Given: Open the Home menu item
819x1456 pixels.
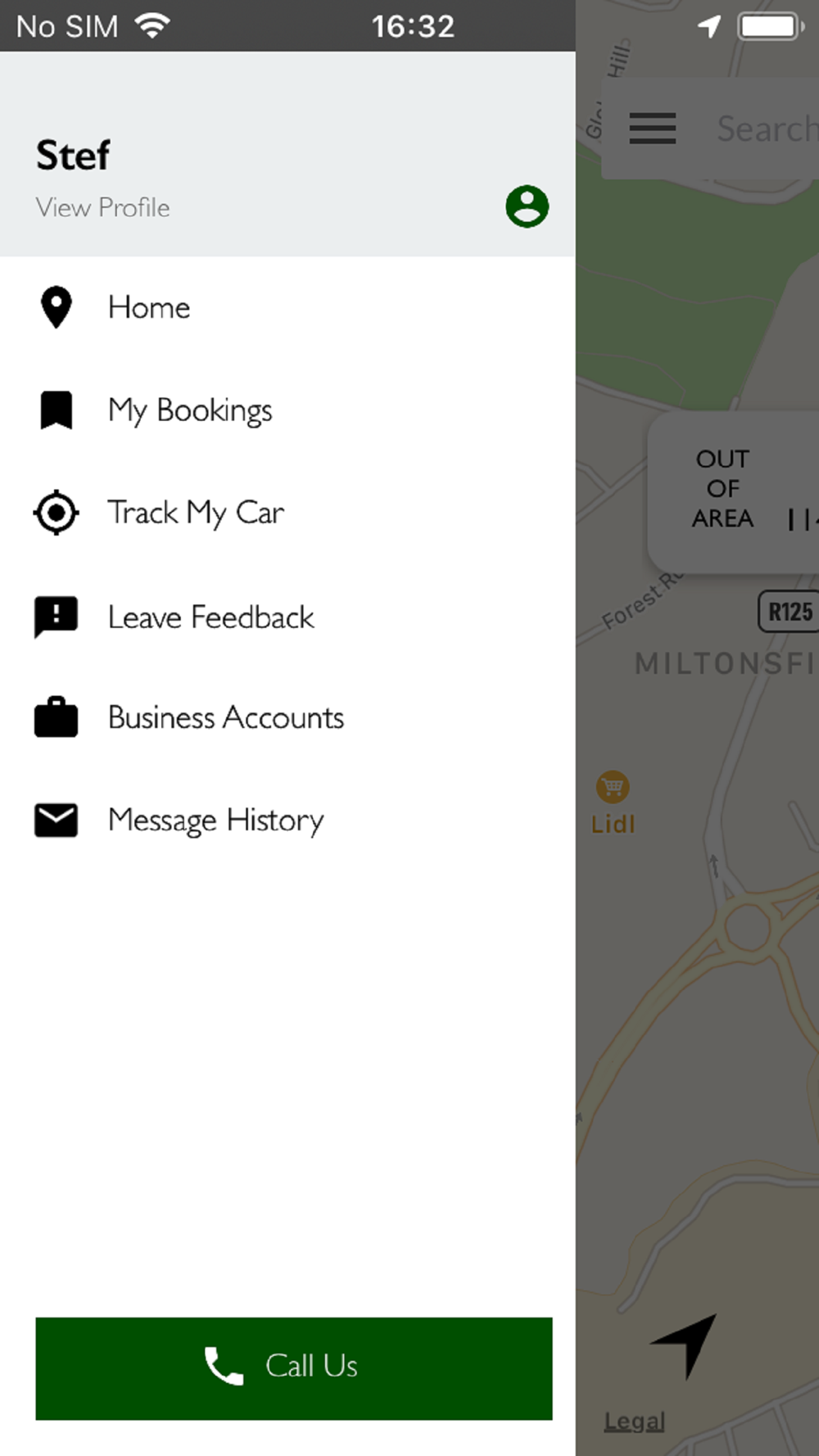Looking at the screenshot, I should click(x=287, y=308).
